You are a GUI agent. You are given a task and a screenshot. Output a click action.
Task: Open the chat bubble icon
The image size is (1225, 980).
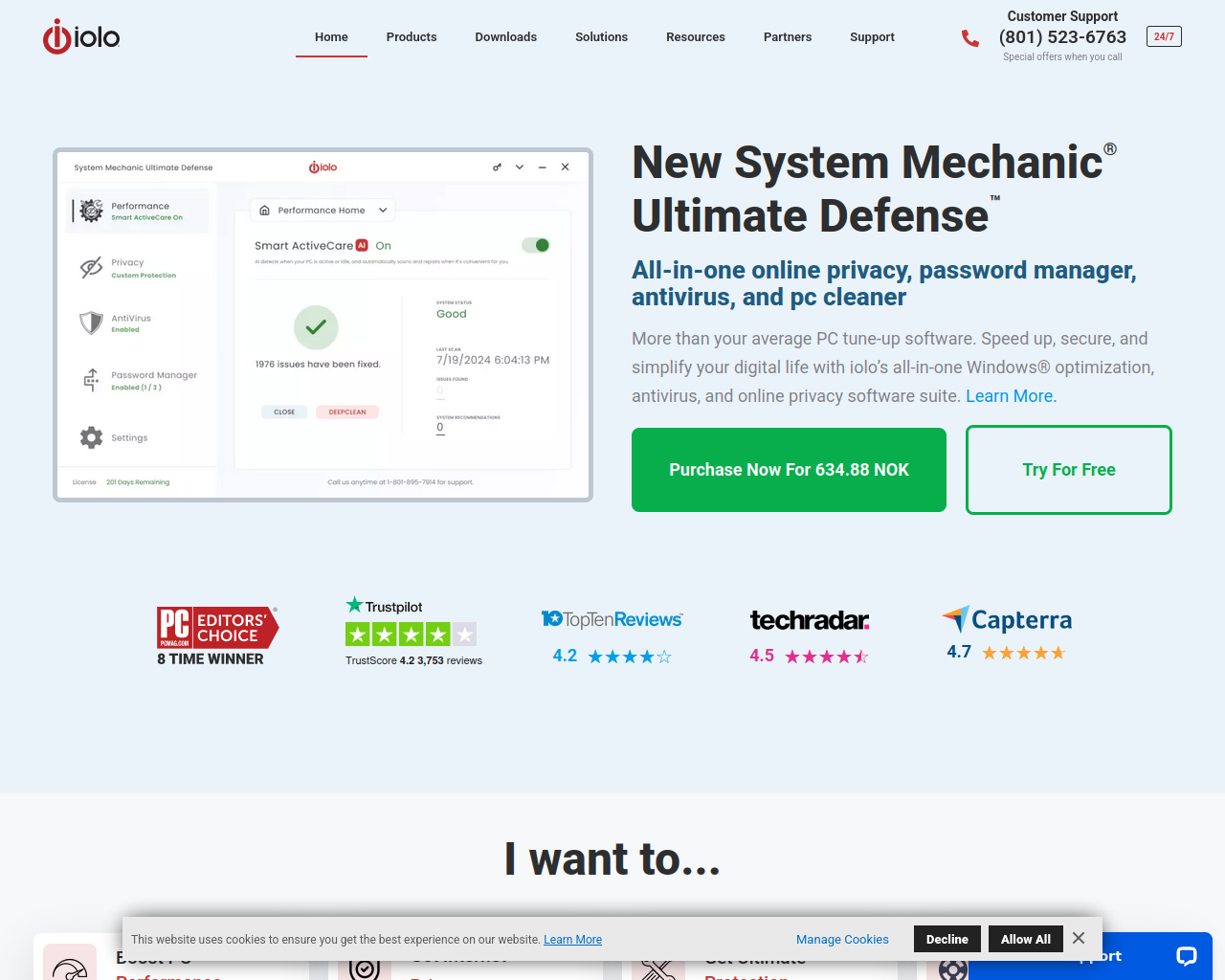1187,956
